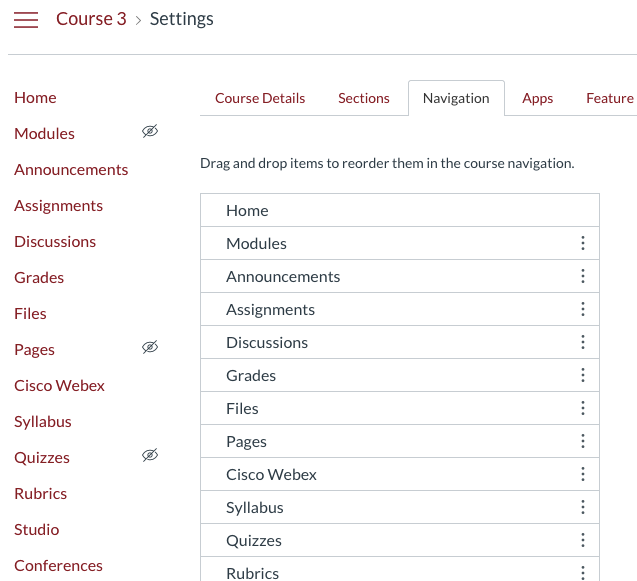Click kebab icon on Syllabus row
Image resolution: width=637 pixels, height=581 pixels.
(x=582, y=507)
